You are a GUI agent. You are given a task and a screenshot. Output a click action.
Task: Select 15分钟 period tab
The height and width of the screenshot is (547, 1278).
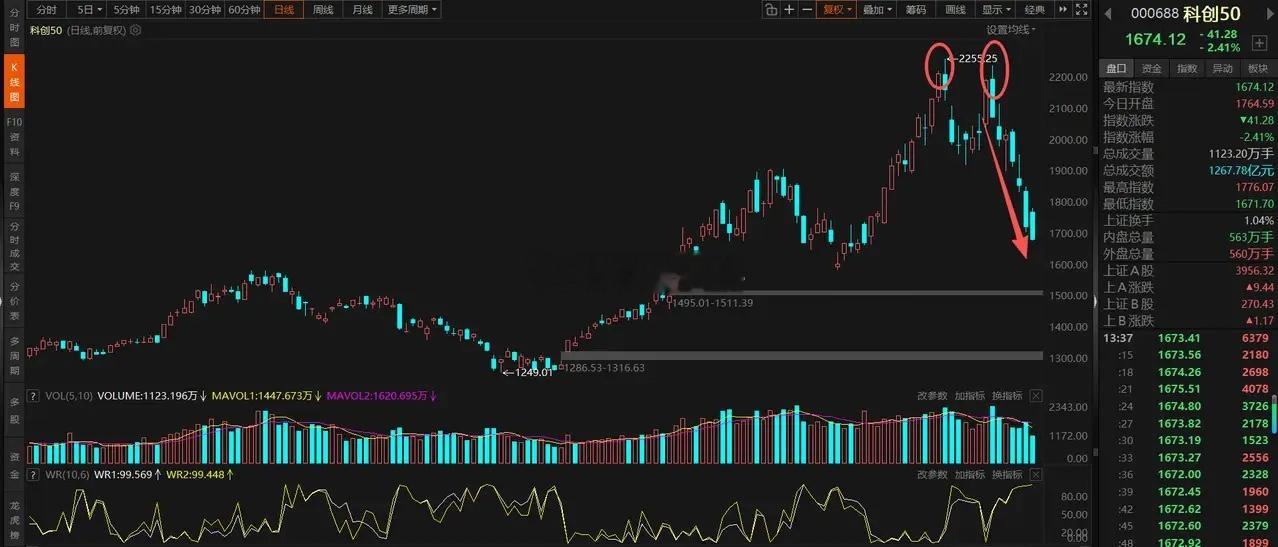tap(165, 9)
